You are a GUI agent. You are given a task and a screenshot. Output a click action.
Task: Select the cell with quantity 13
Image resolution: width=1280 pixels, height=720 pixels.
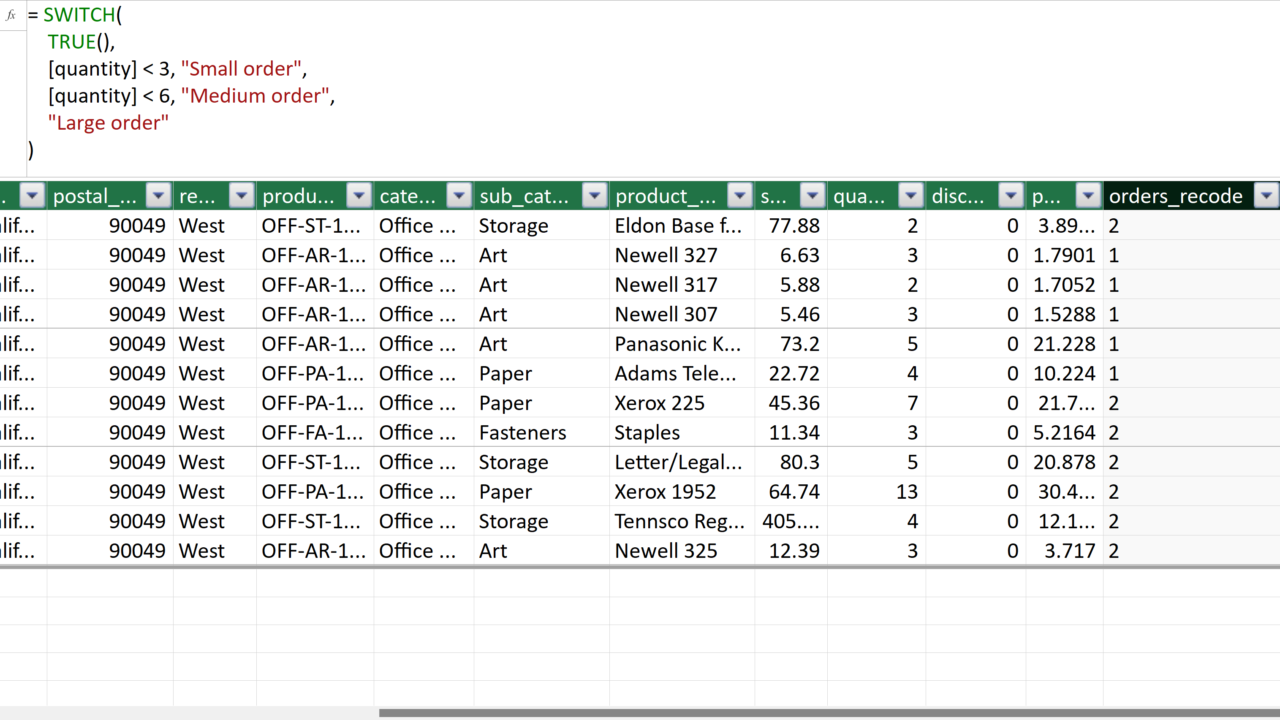tap(876, 492)
